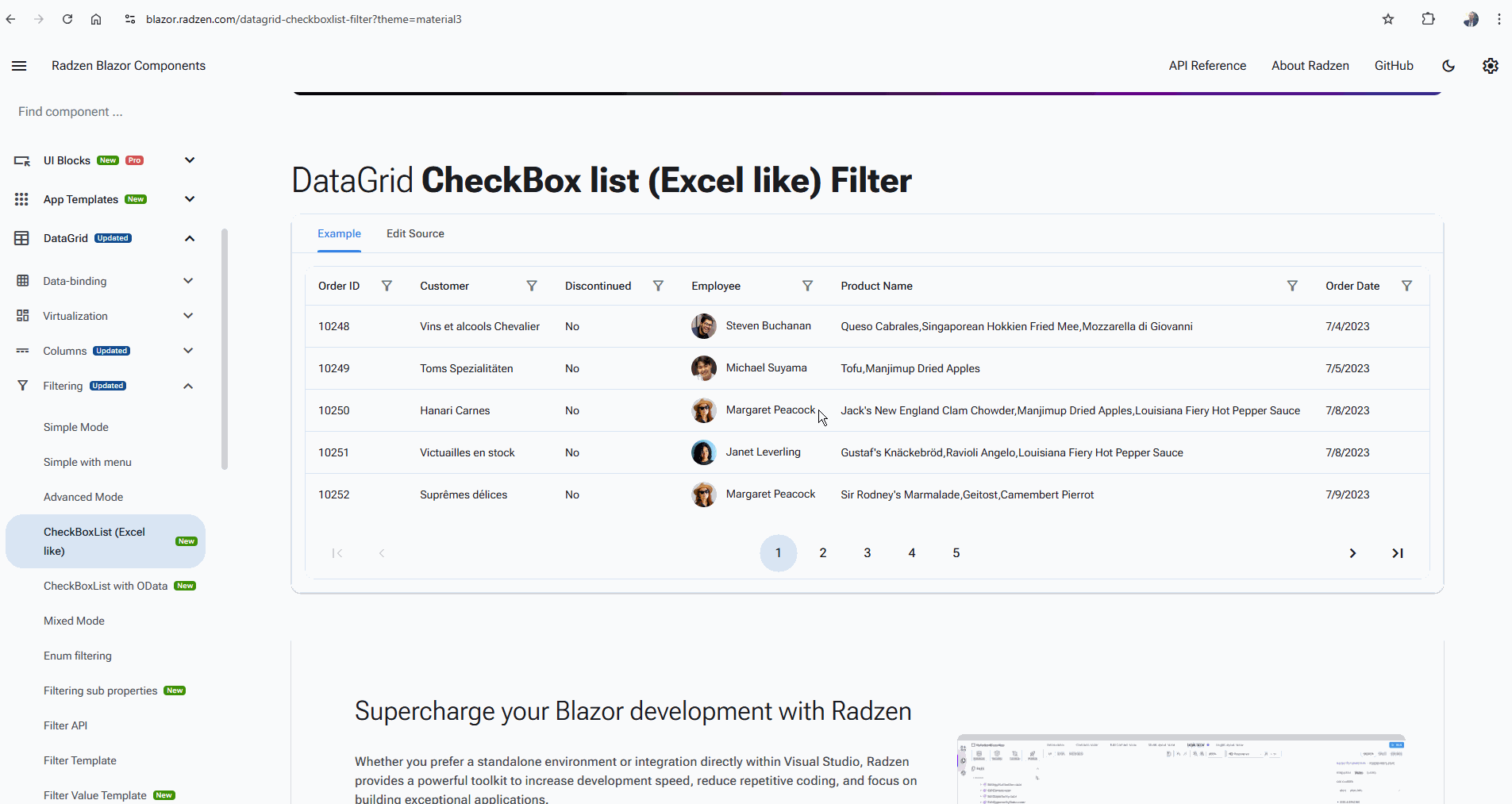Open Simple with menu page
This screenshot has width=1512, height=804.
coord(87,462)
